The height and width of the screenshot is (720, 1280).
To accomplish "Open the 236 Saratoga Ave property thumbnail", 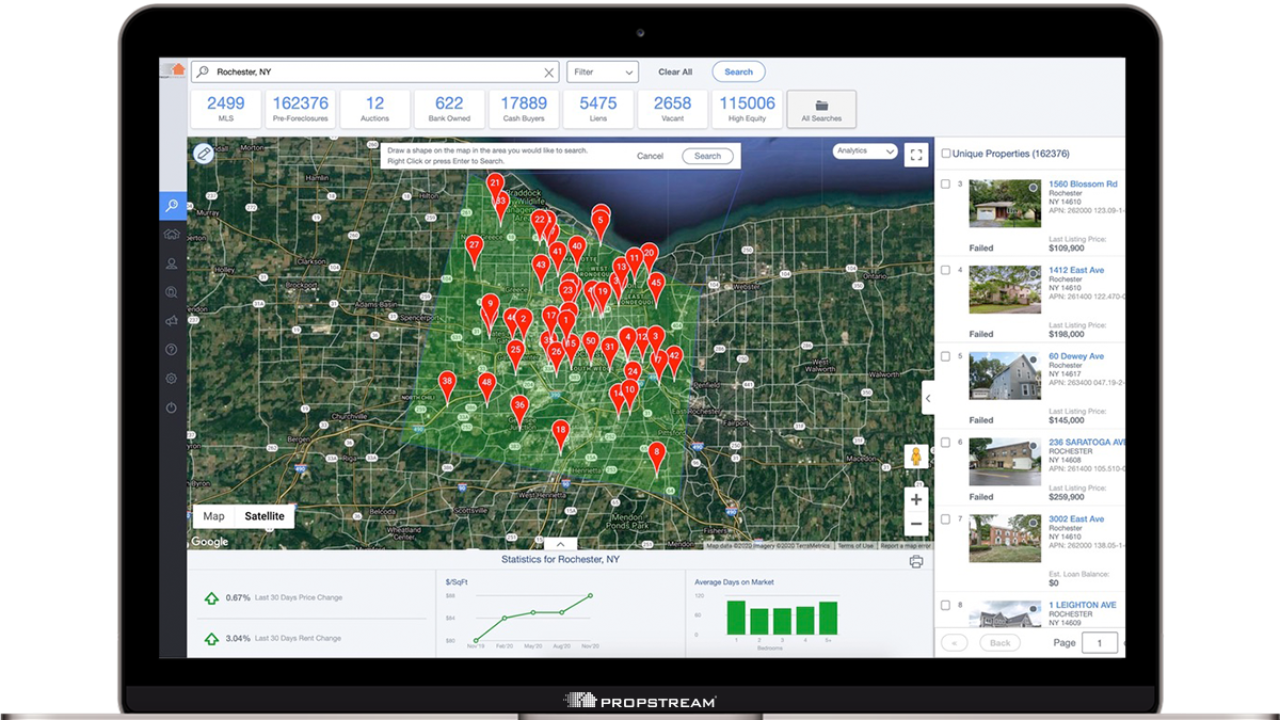I will tap(1005, 462).
